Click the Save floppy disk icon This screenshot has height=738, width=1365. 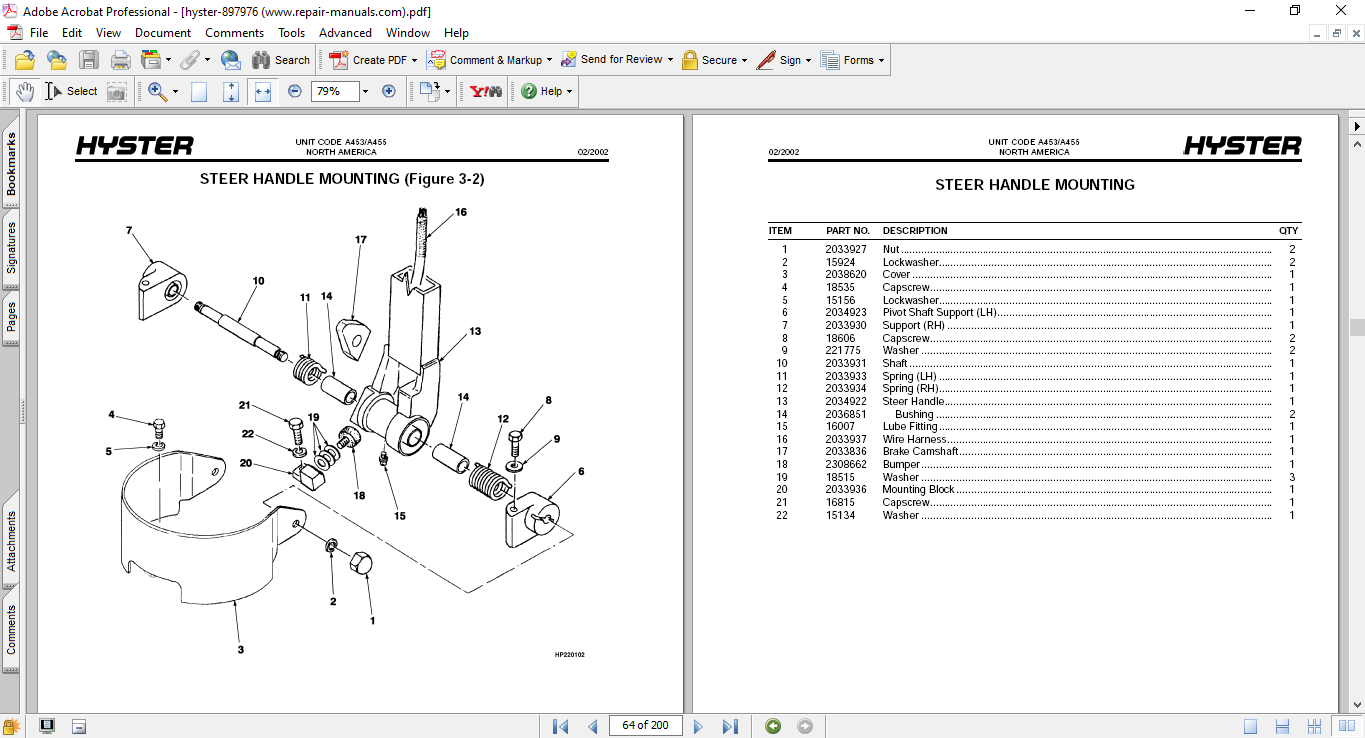pos(89,60)
